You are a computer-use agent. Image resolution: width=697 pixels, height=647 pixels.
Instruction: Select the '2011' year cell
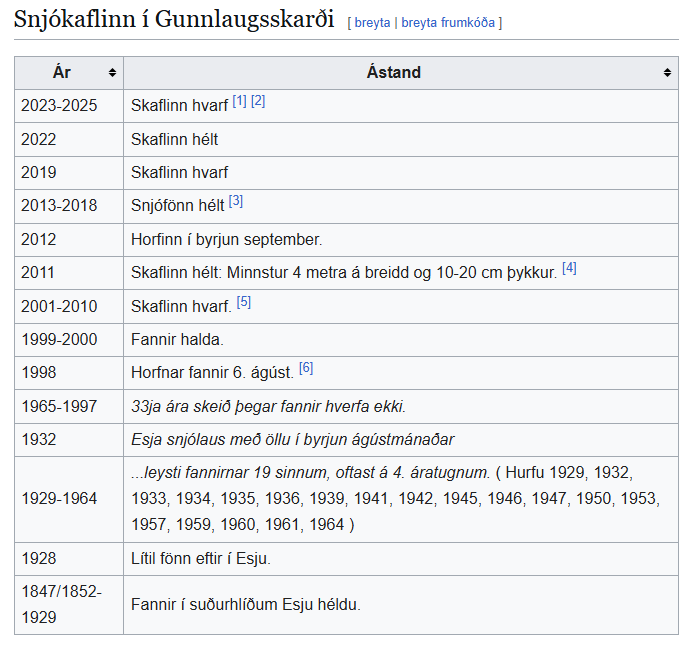pos(69,272)
